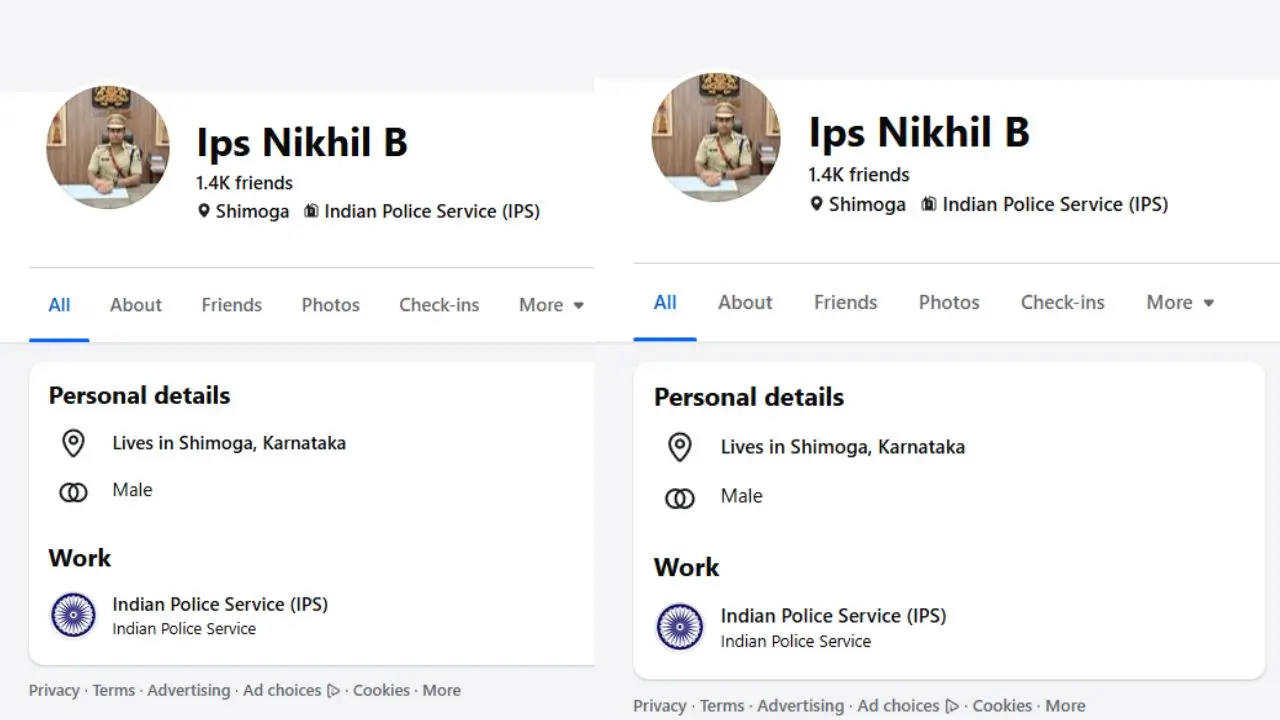This screenshot has height=720, width=1280.
Task: Open the Photos tab in the right profile
Action: [x=949, y=302]
